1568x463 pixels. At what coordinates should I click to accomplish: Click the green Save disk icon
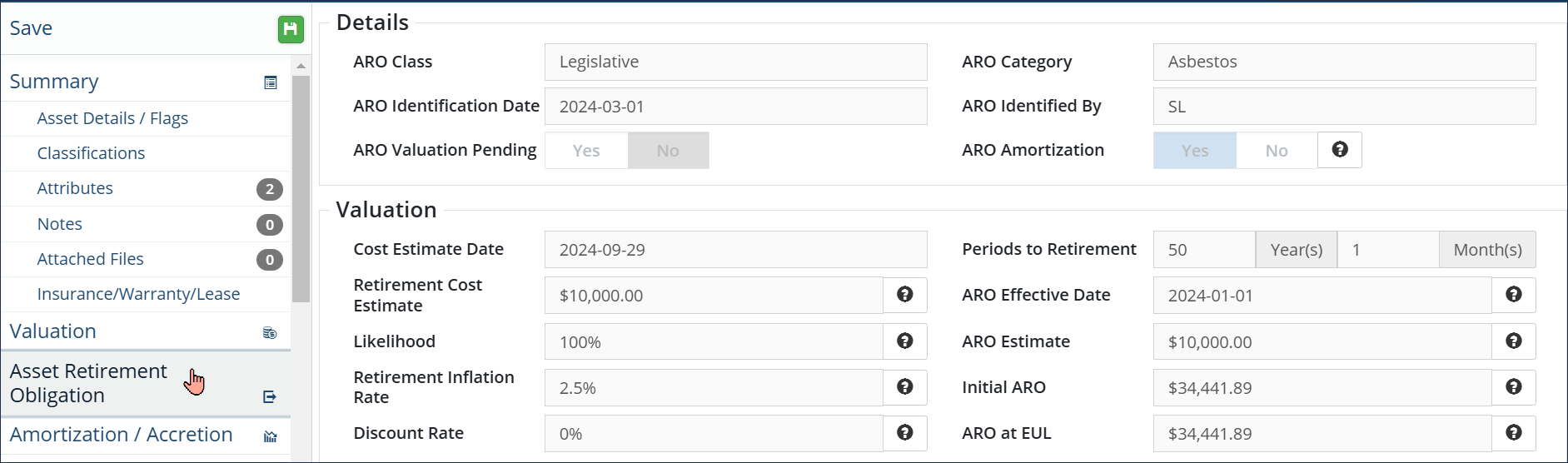(x=290, y=29)
